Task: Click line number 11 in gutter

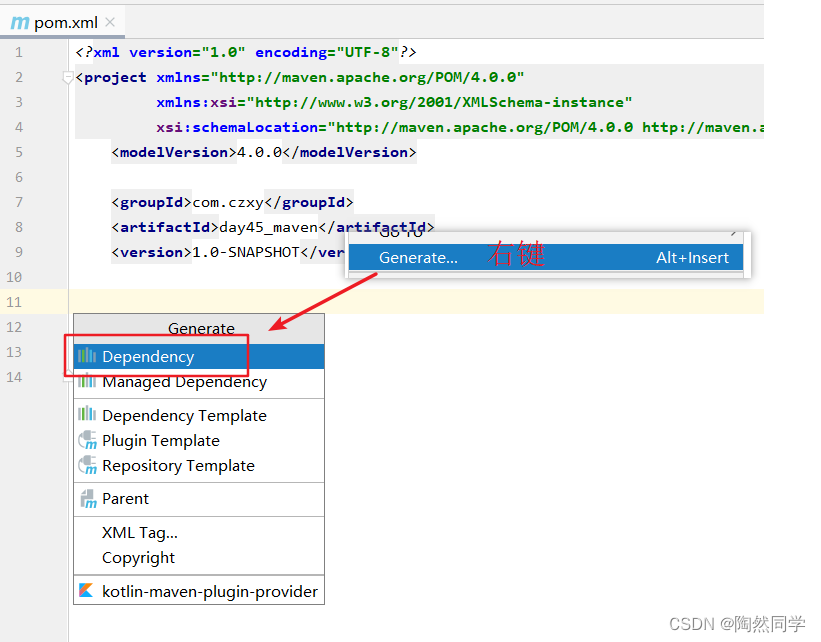Action: 14,302
